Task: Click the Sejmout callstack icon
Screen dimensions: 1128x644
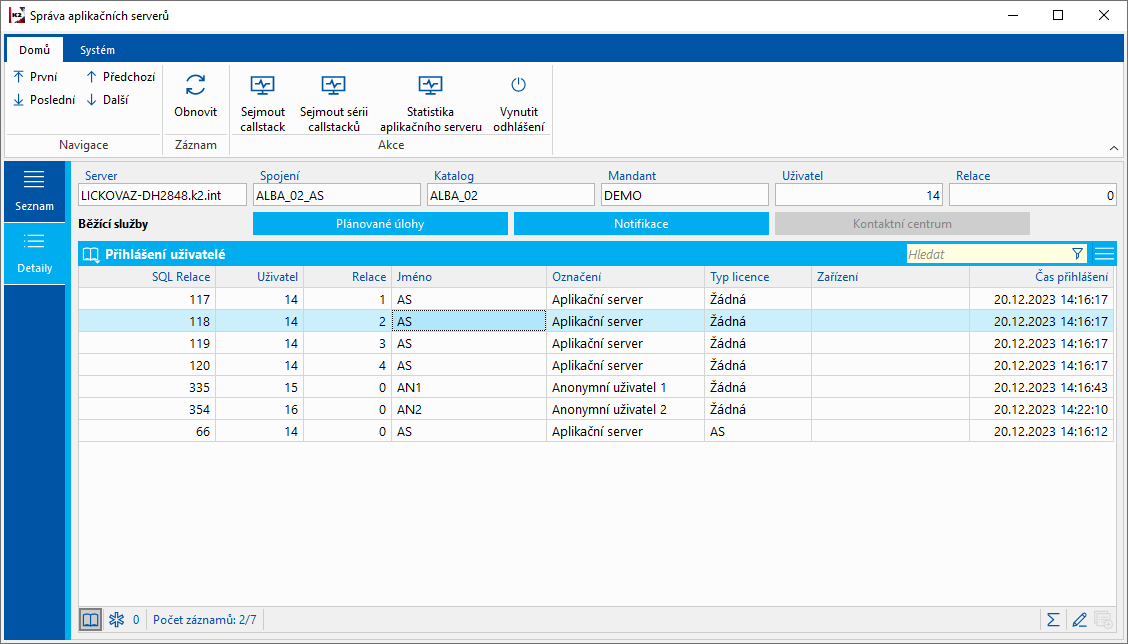Action: coord(263,86)
